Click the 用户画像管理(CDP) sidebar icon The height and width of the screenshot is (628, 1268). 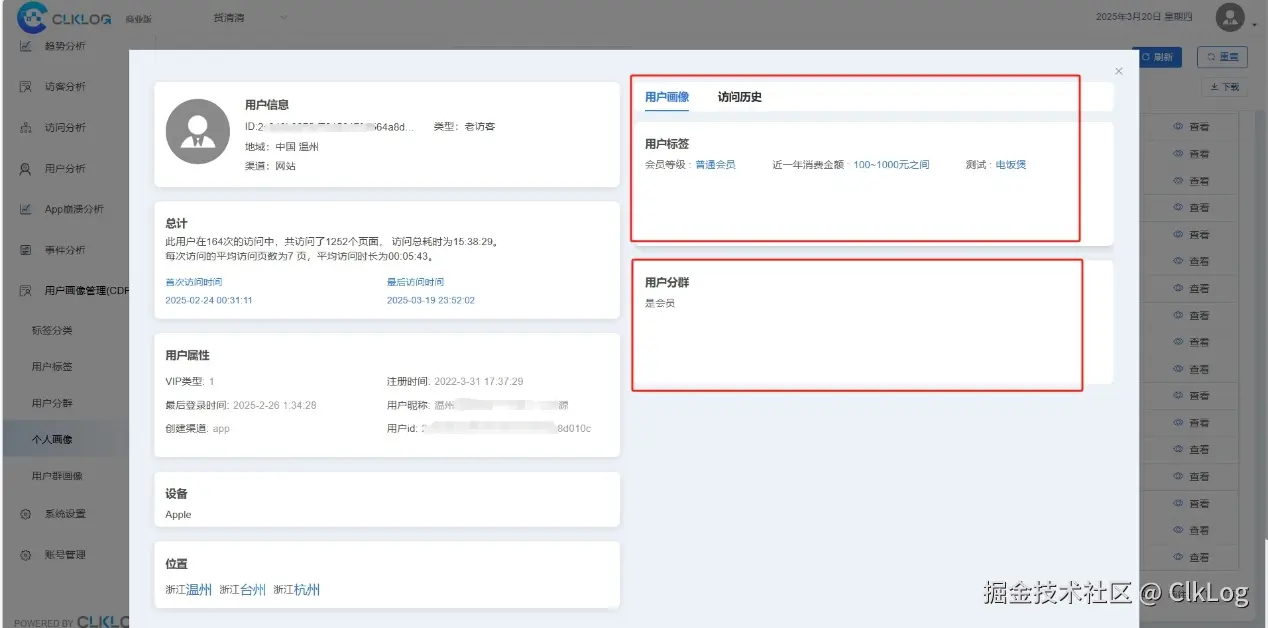25,291
